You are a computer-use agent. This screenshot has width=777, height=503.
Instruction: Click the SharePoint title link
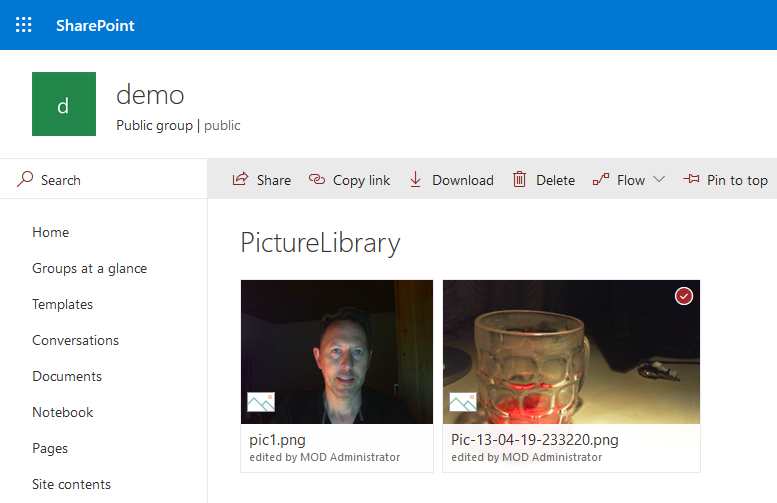95,25
